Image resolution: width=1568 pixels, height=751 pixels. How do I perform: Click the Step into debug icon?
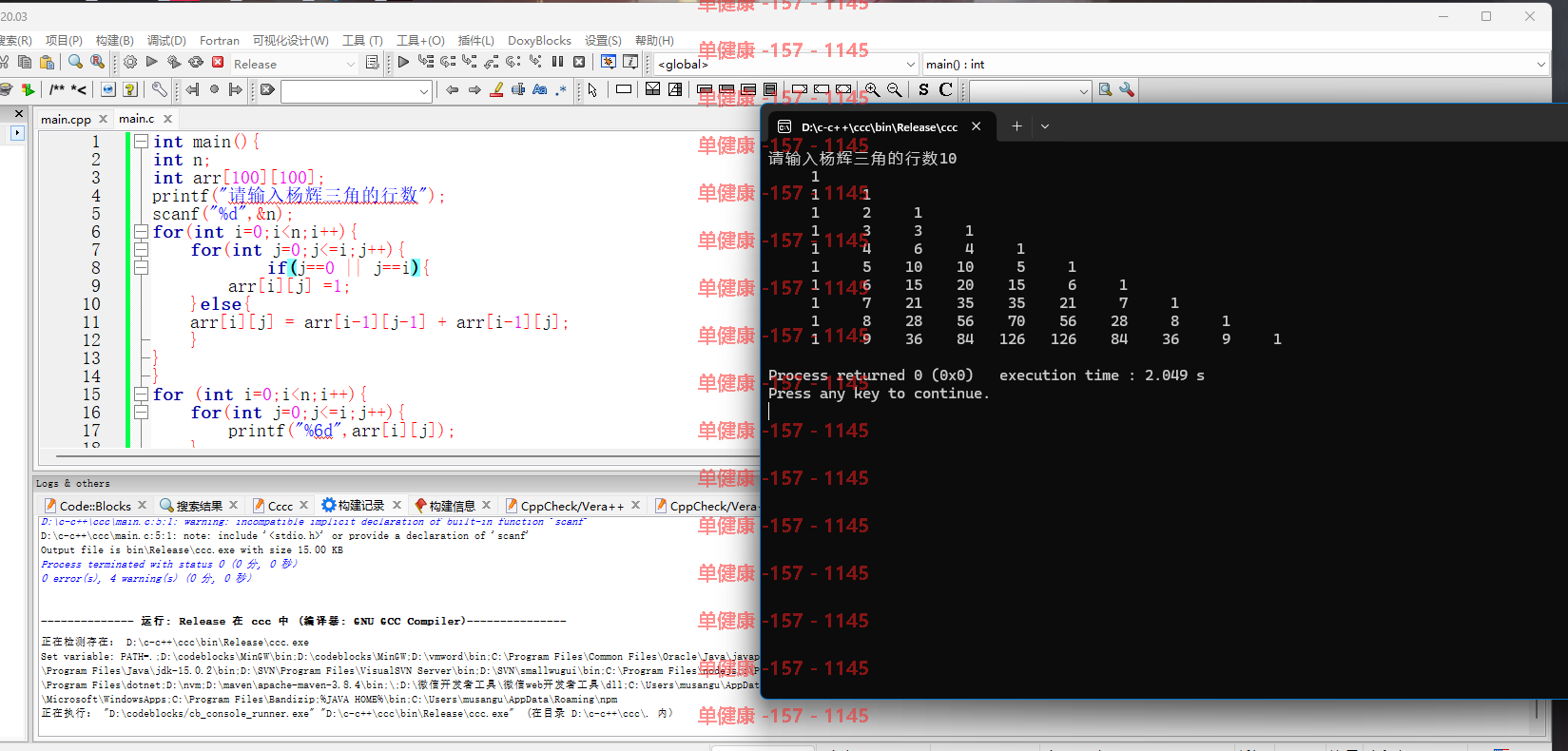469,63
